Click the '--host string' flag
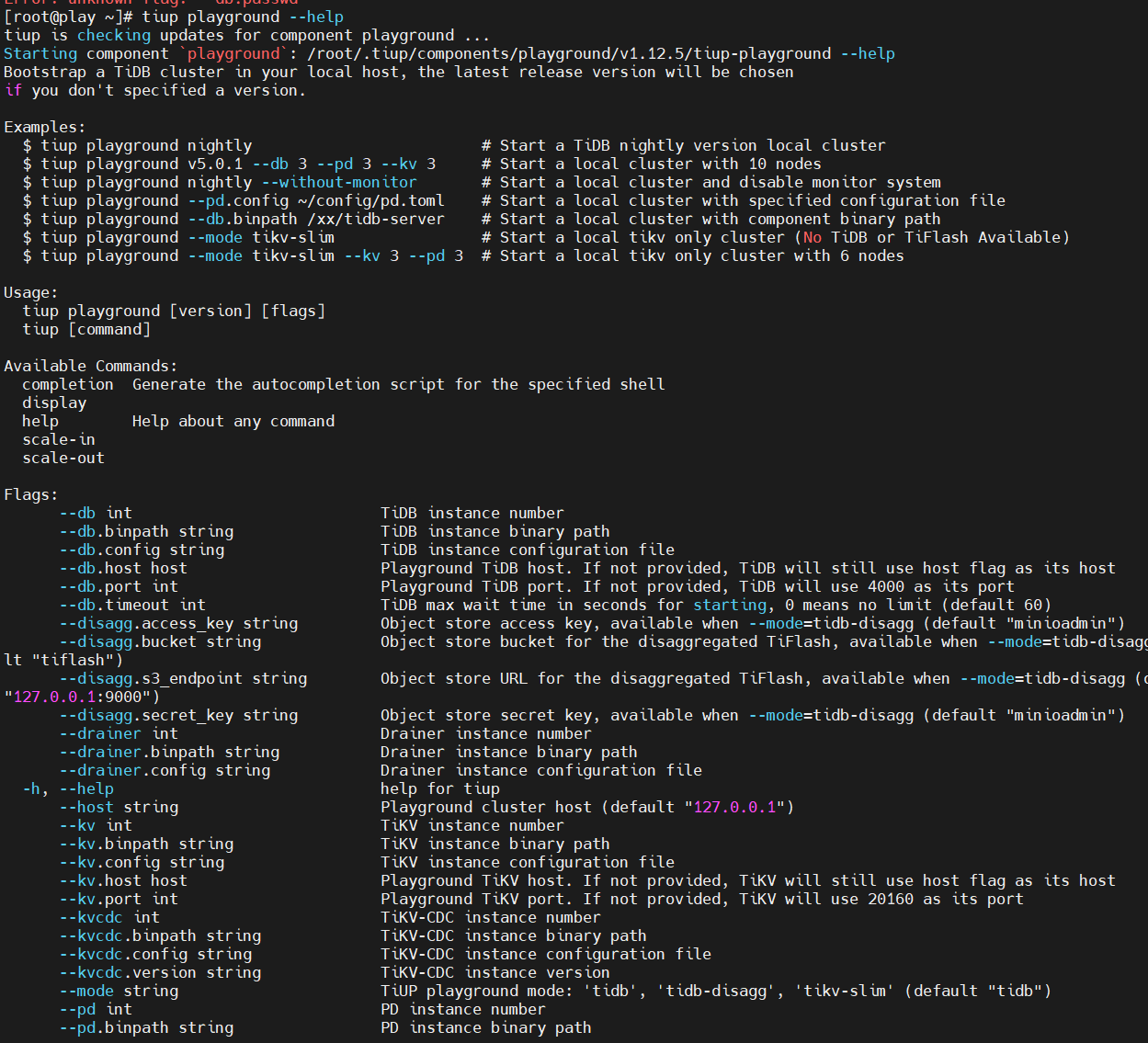Image resolution: width=1148 pixels, height=1043 pixels. tap(119, 807)
